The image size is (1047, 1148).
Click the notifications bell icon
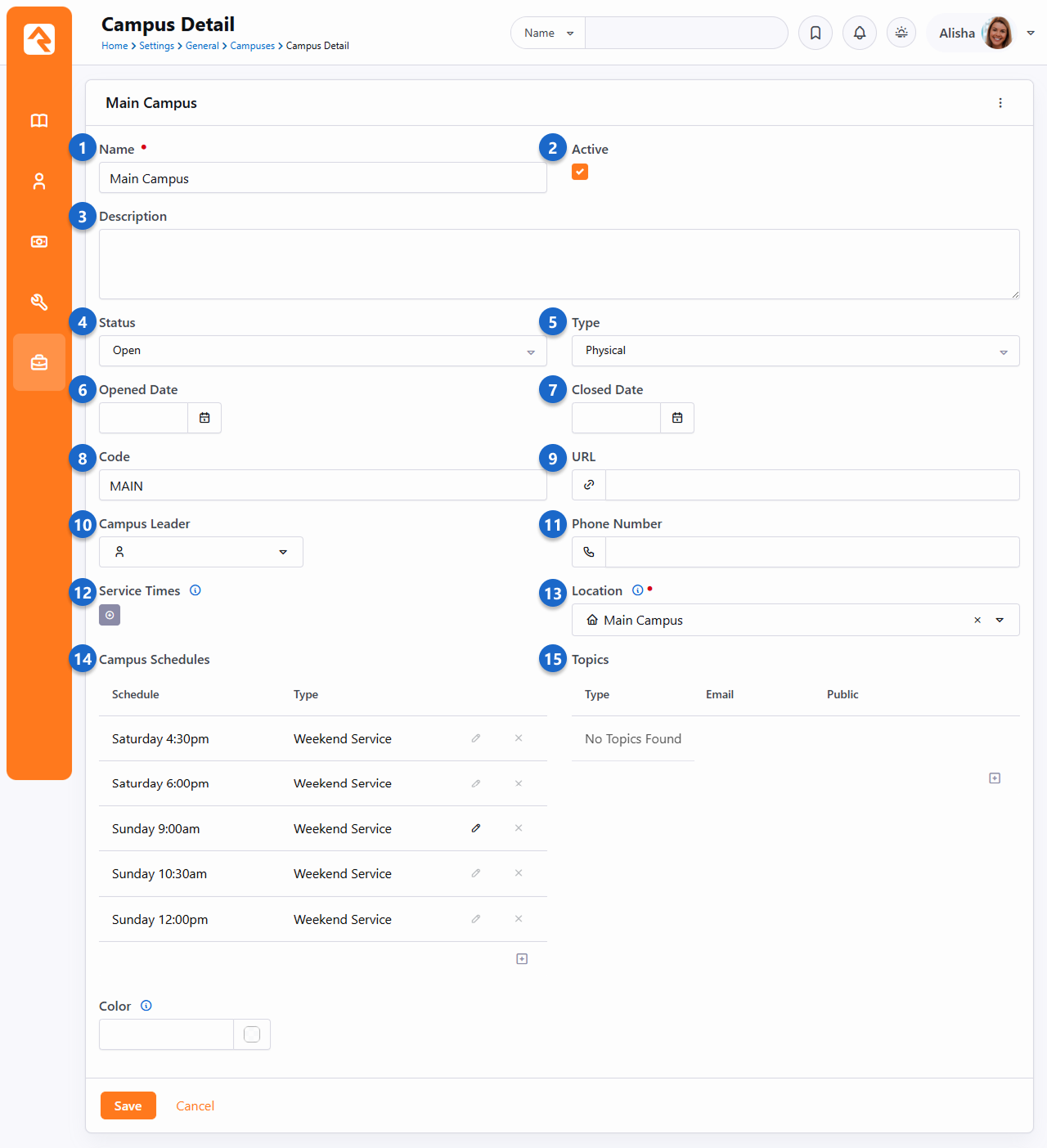pyautogui.click(x=860, y=33)
